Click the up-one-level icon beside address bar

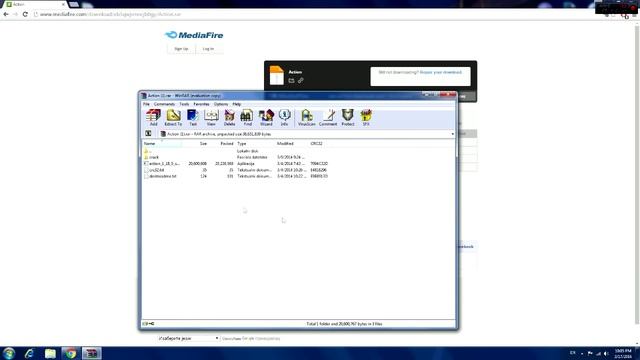(x=148, y=133)
